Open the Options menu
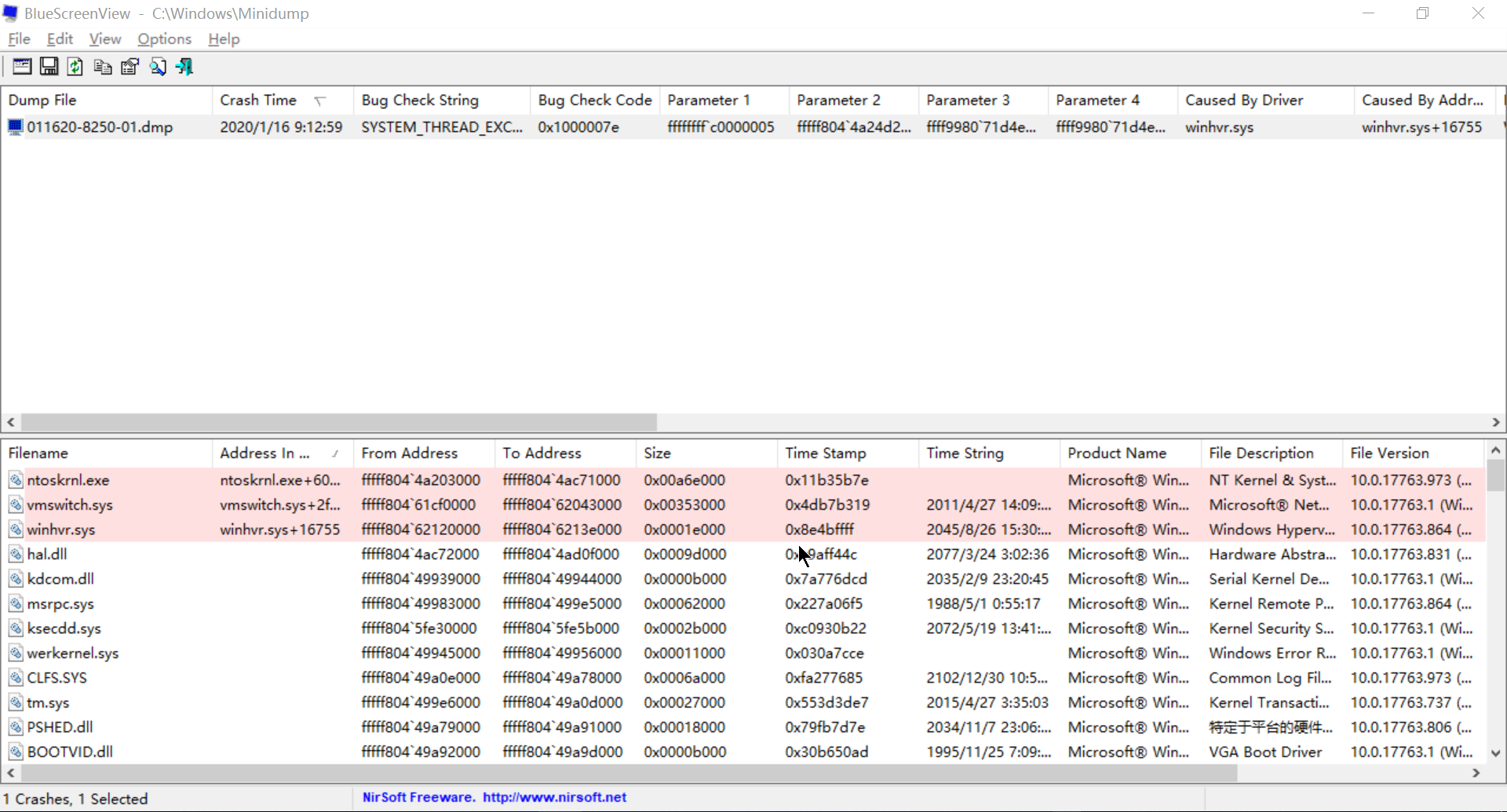This screenshot has height=812, width=1507. 164,39
